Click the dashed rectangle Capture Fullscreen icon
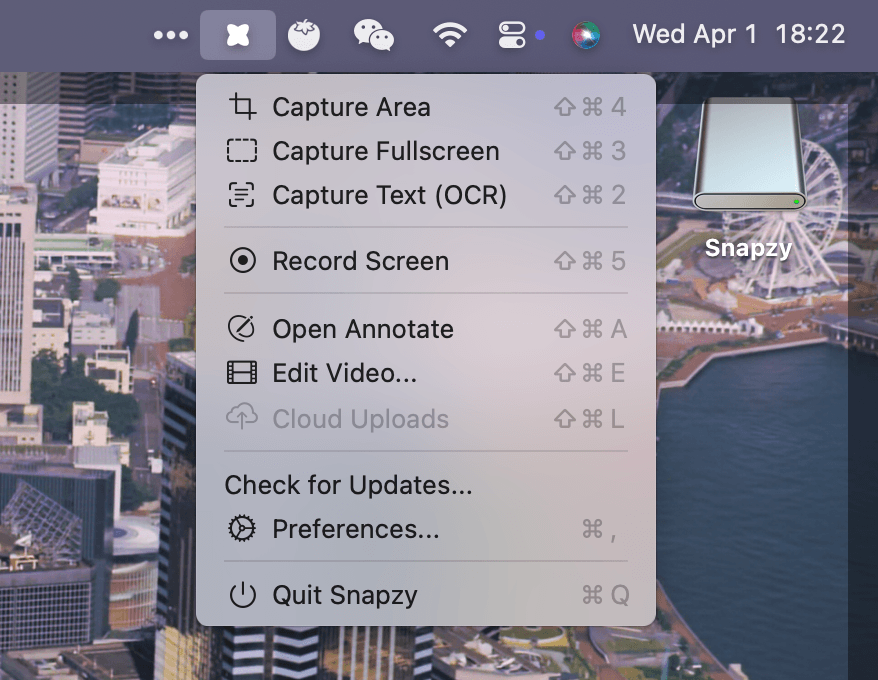878x680 pixels. (x=242, y=151)
